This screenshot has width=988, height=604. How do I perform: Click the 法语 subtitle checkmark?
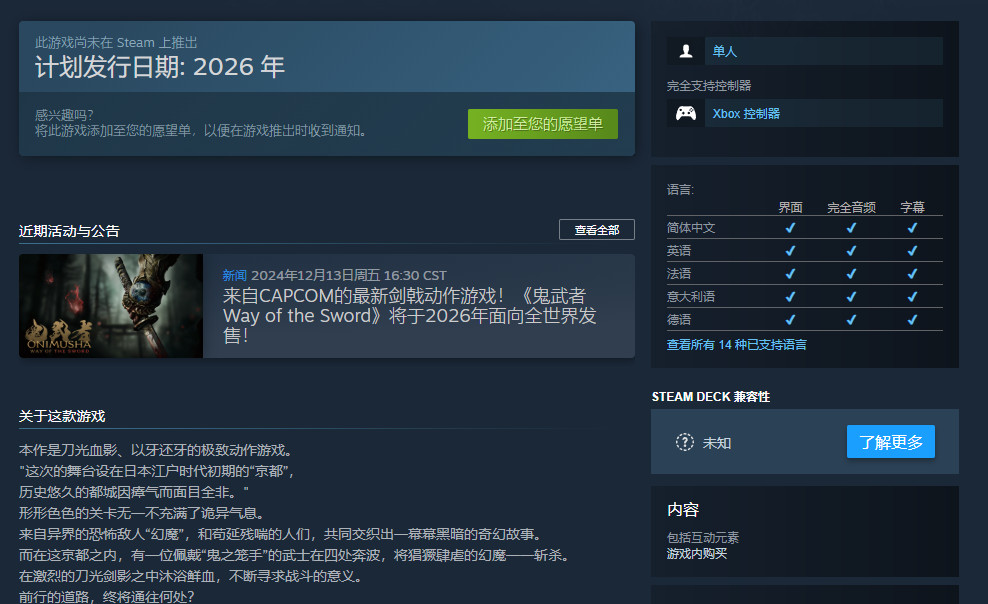(912, 273)
